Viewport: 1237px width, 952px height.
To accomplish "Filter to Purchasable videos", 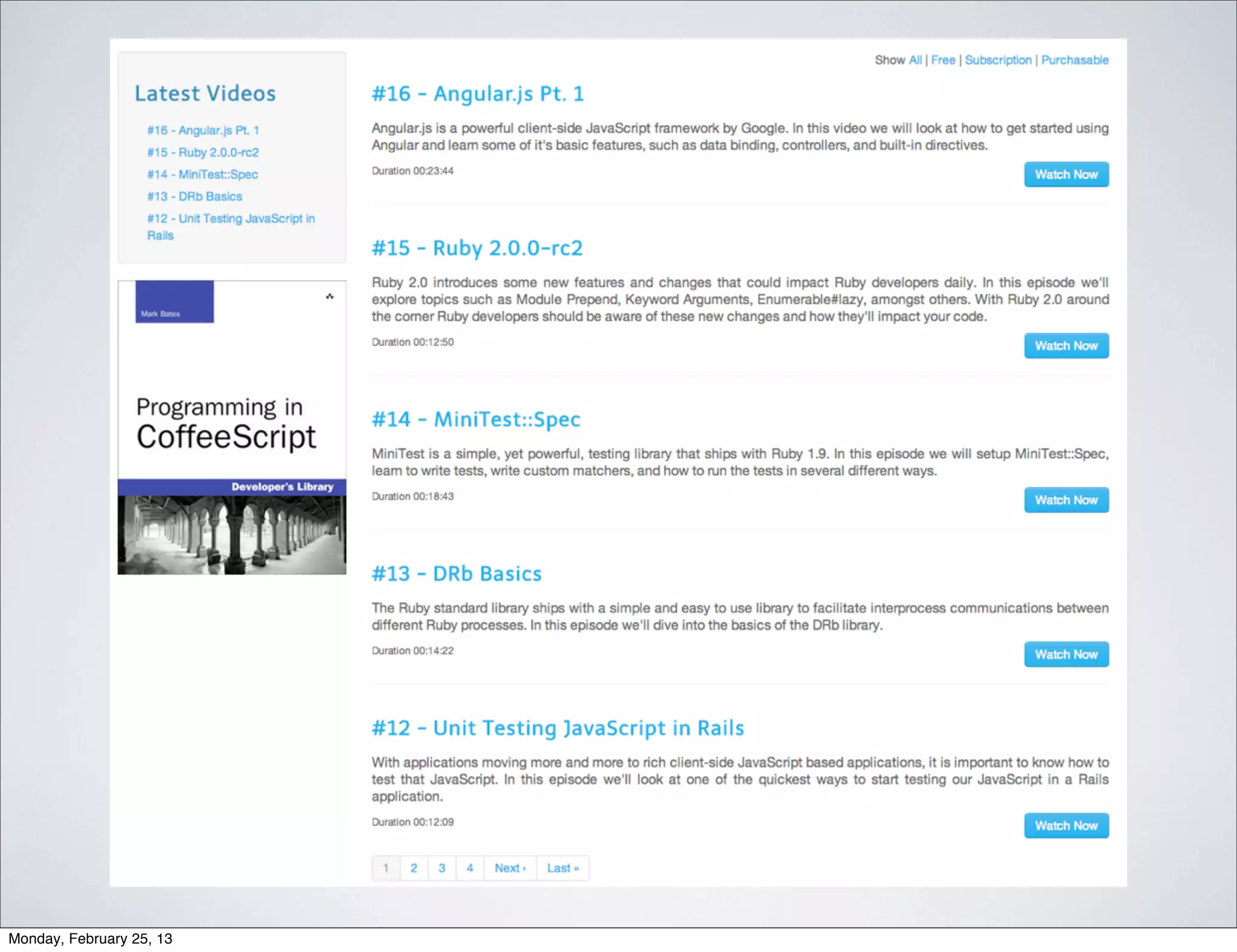I will pos(1075,60).
